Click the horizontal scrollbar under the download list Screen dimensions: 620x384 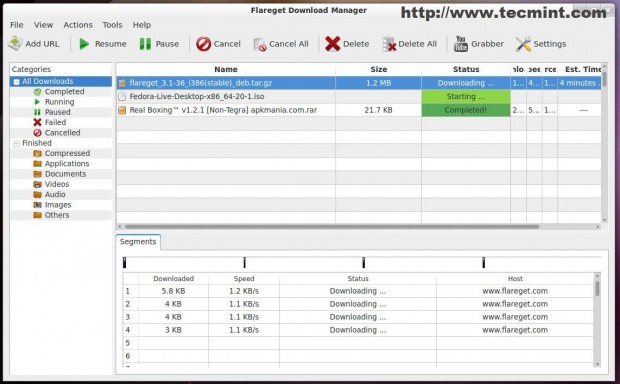point(332,227)
